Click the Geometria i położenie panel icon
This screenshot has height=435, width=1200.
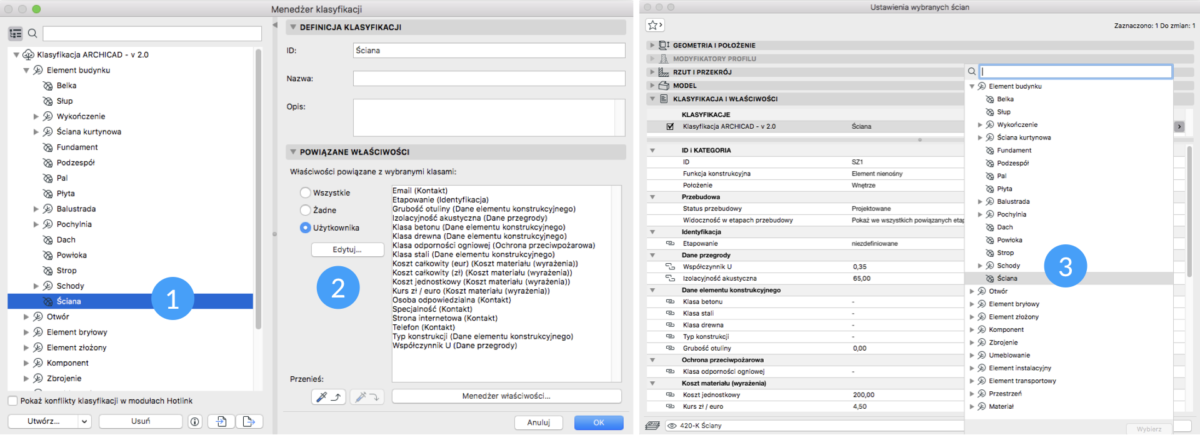[x=664, y=46]
